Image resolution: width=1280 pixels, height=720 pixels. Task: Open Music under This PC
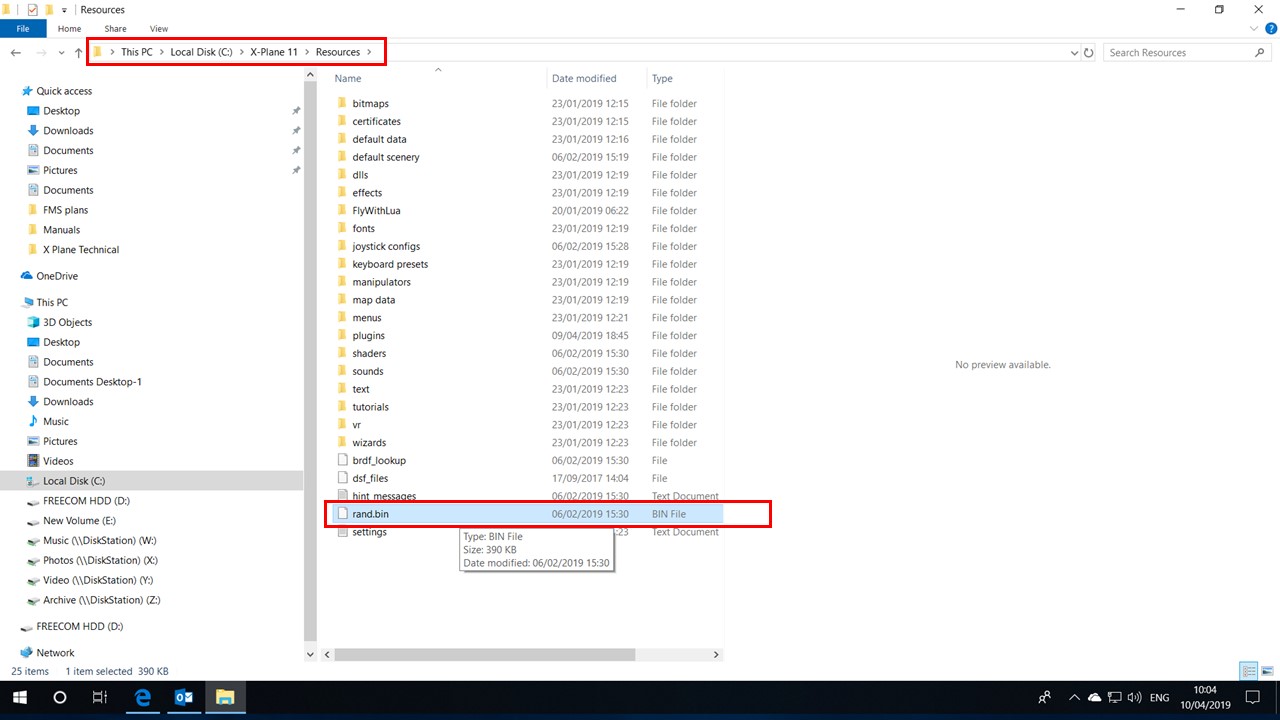[56, 421]
